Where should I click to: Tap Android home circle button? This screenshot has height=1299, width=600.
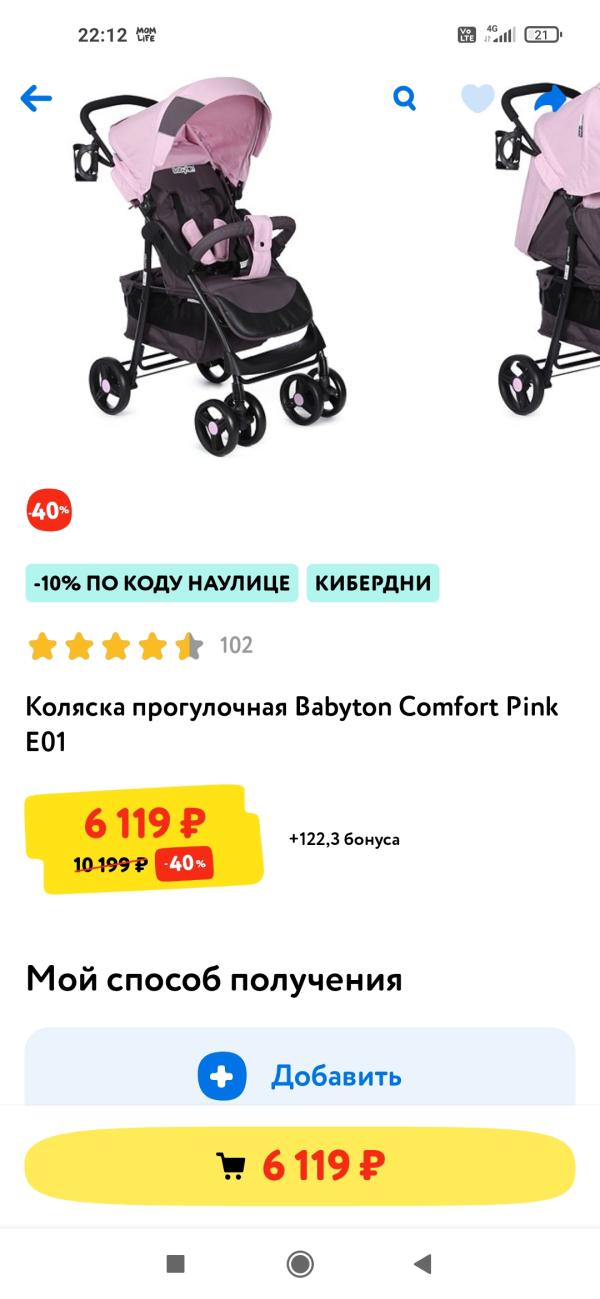[300, 1264]
